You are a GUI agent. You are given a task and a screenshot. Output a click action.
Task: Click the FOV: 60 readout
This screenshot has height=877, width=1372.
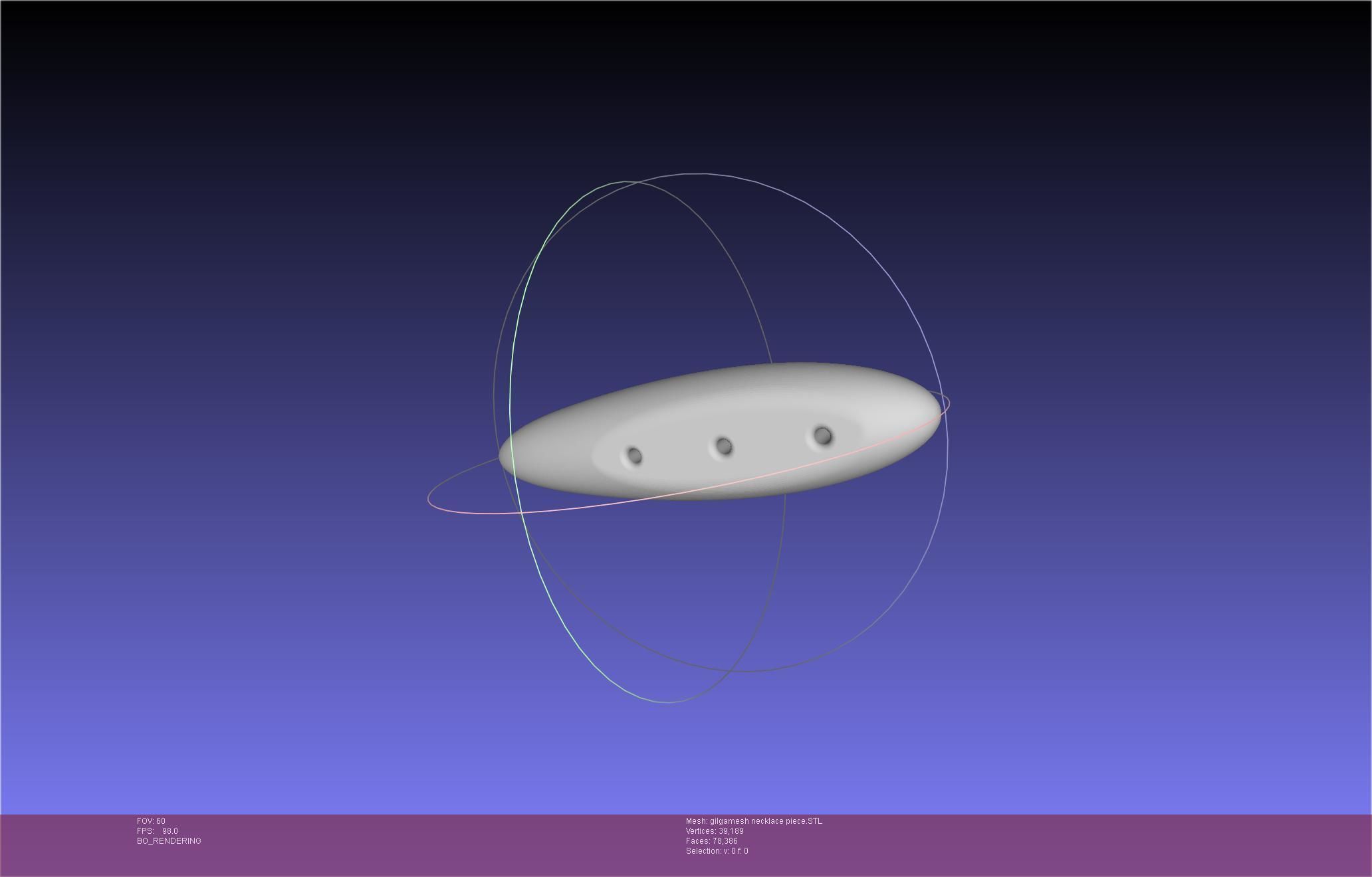pyautogui.click(x=151, y=821)
